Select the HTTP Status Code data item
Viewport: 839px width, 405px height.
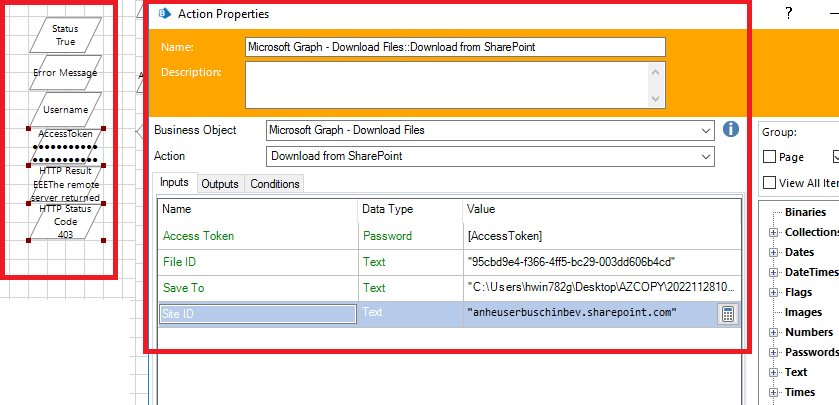(x=65, y=221)
